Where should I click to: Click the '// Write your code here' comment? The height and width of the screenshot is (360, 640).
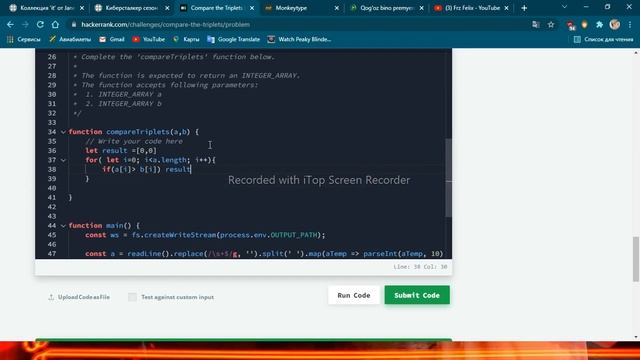[134, 141]
